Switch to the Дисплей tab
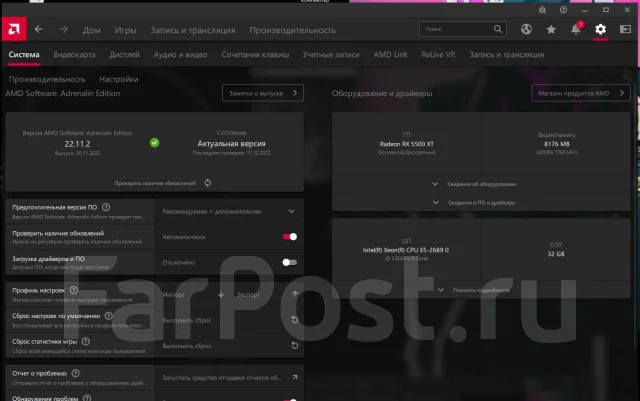This screenshot has height=401, width=640. 124,55
